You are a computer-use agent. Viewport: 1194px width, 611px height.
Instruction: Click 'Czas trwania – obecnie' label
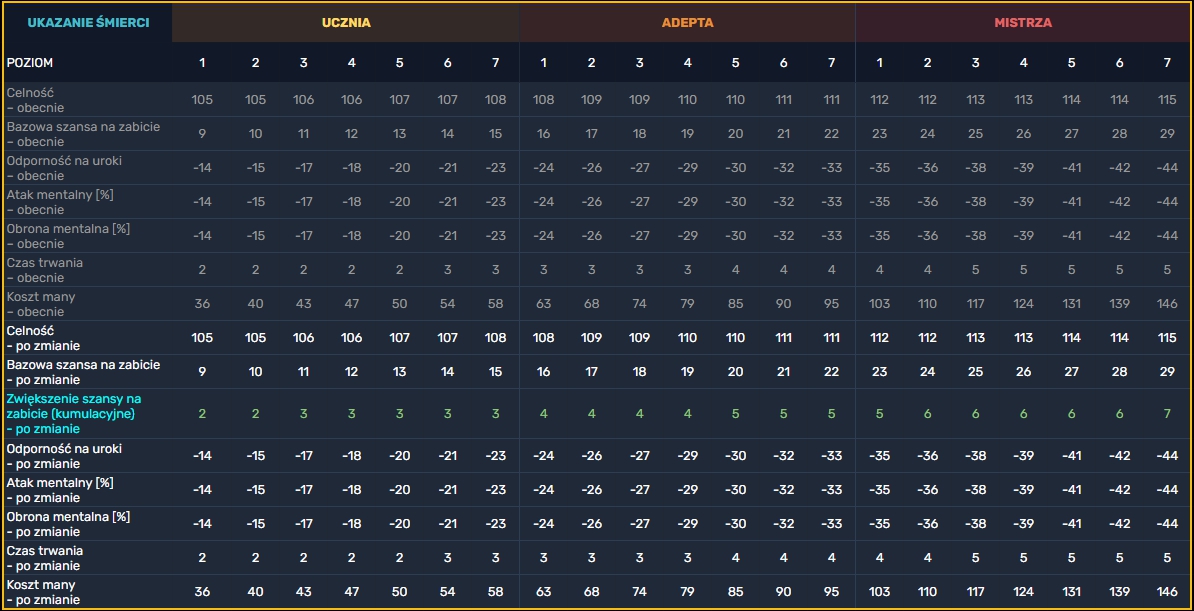[45, 269]
